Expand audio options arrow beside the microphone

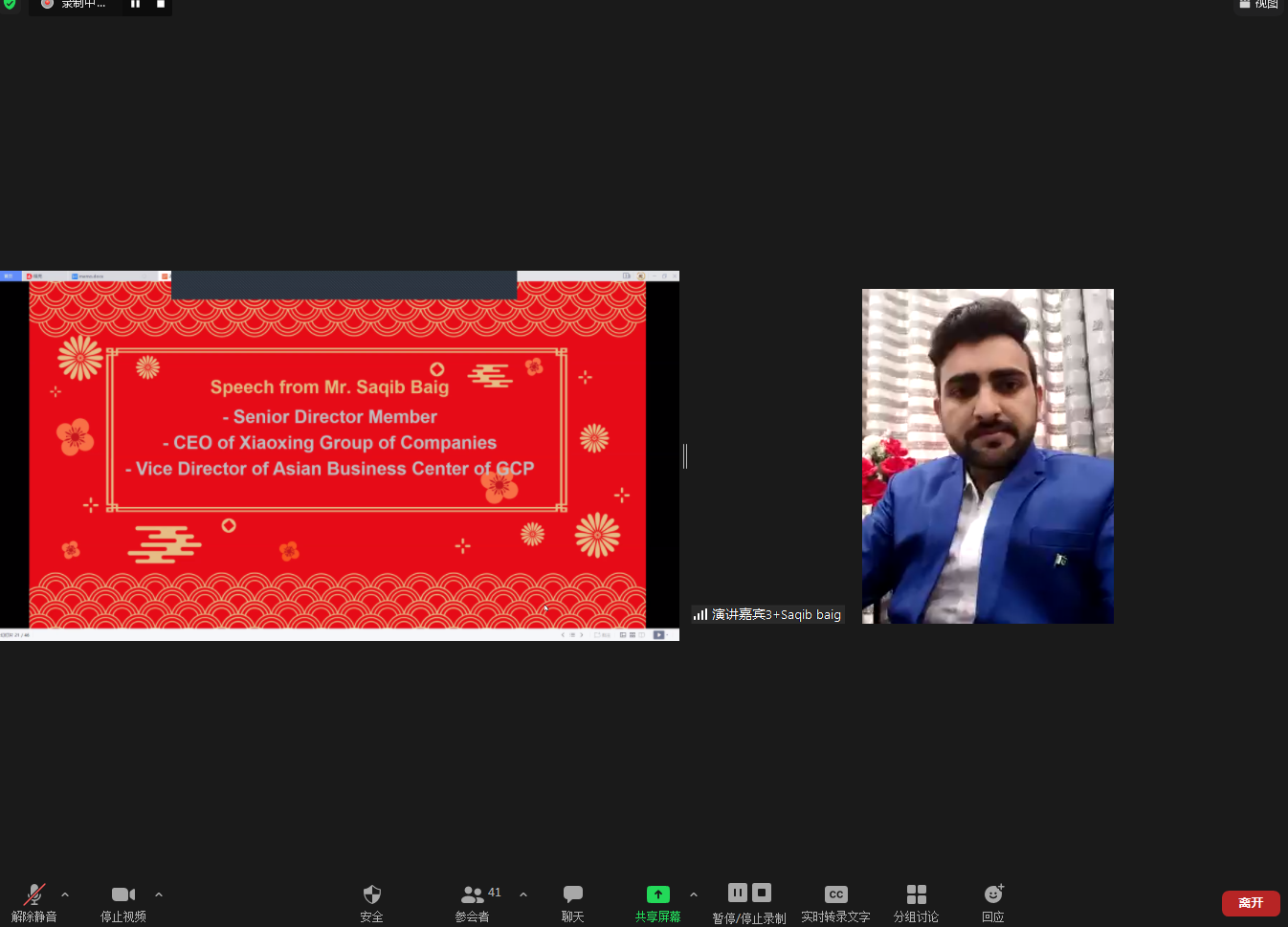[x=65, y=894]
